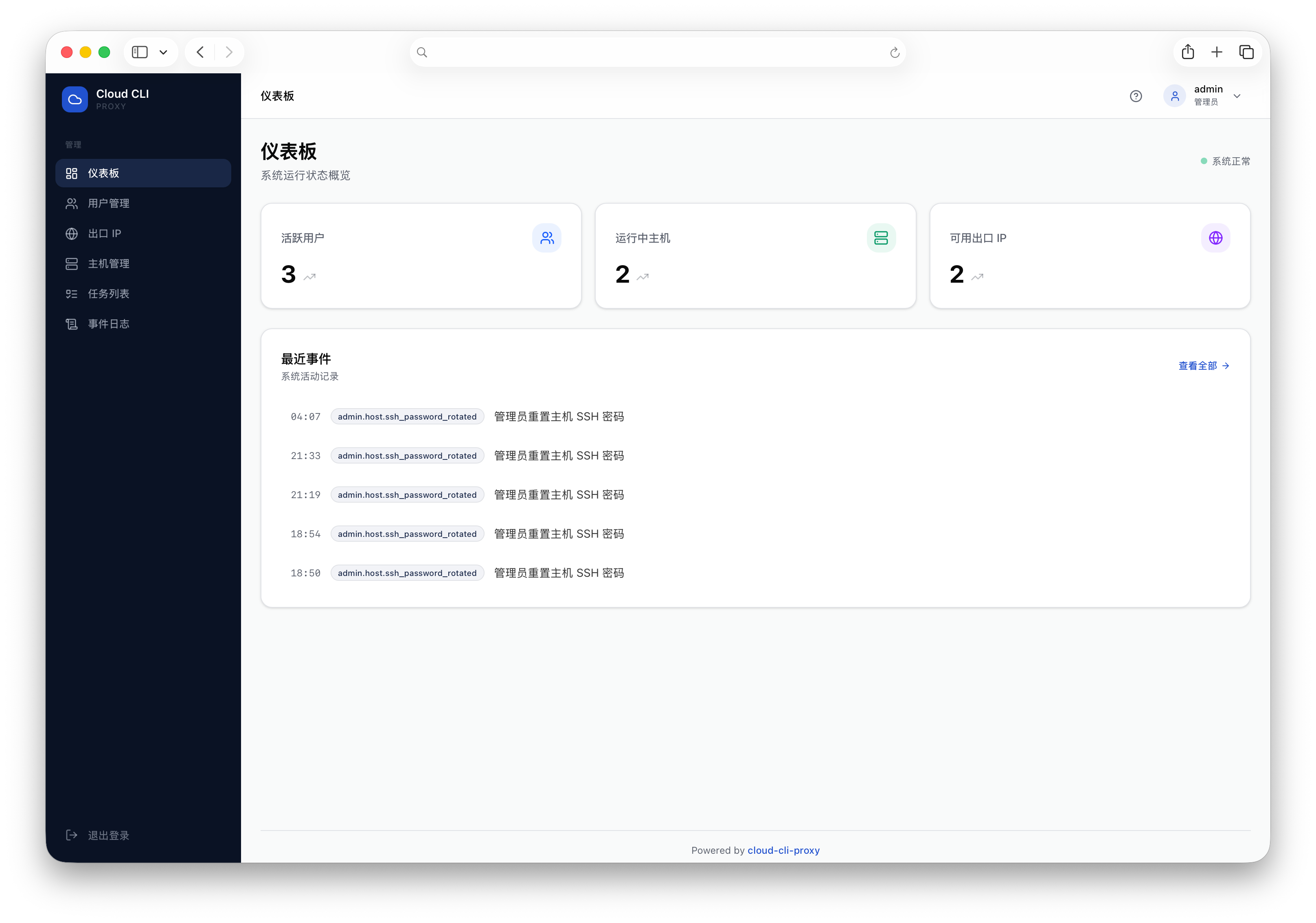Open the help question mark icon
This screenshot has width=1316, height=923.
click(x=1136, y=96)
